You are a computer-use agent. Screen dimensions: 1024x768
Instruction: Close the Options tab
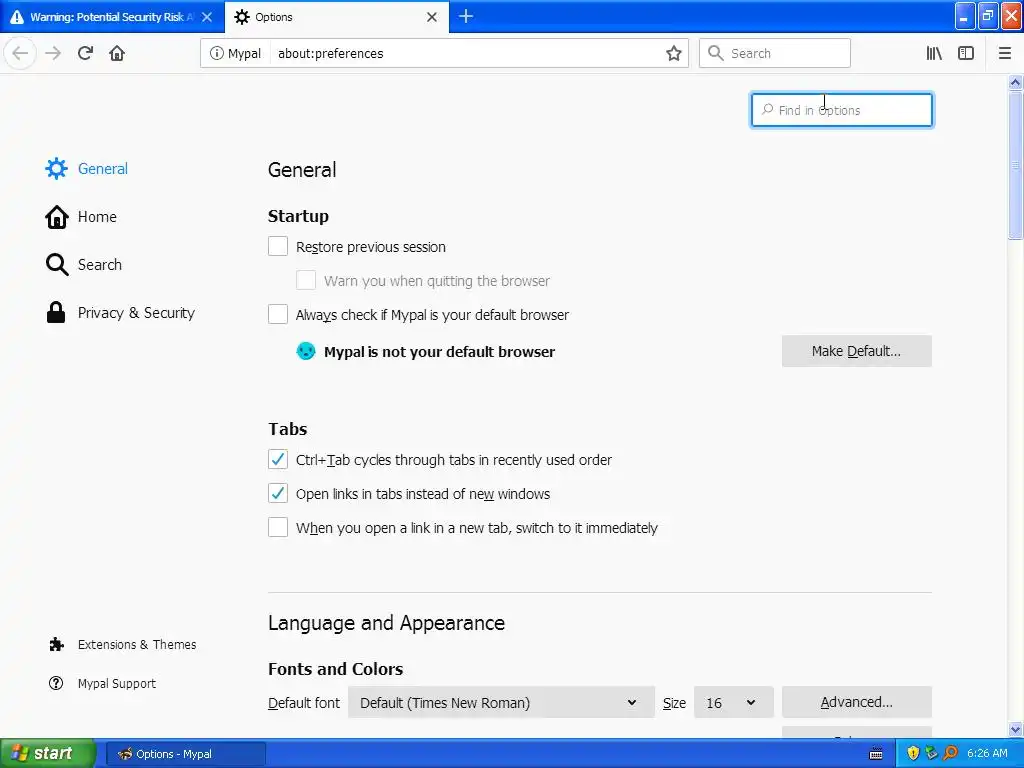click(432, 17)
